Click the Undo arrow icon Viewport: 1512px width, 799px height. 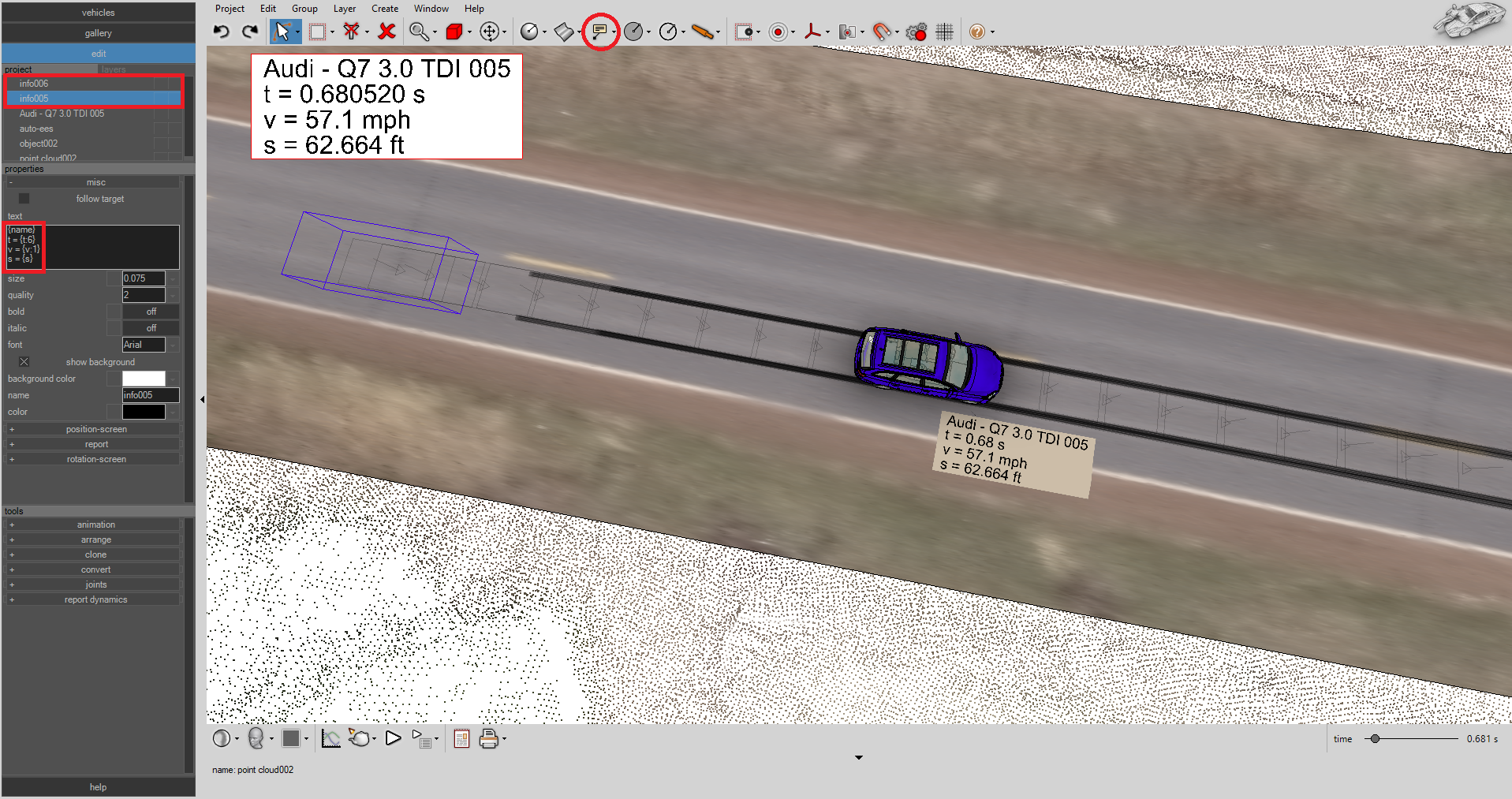(x=222, y=32)
